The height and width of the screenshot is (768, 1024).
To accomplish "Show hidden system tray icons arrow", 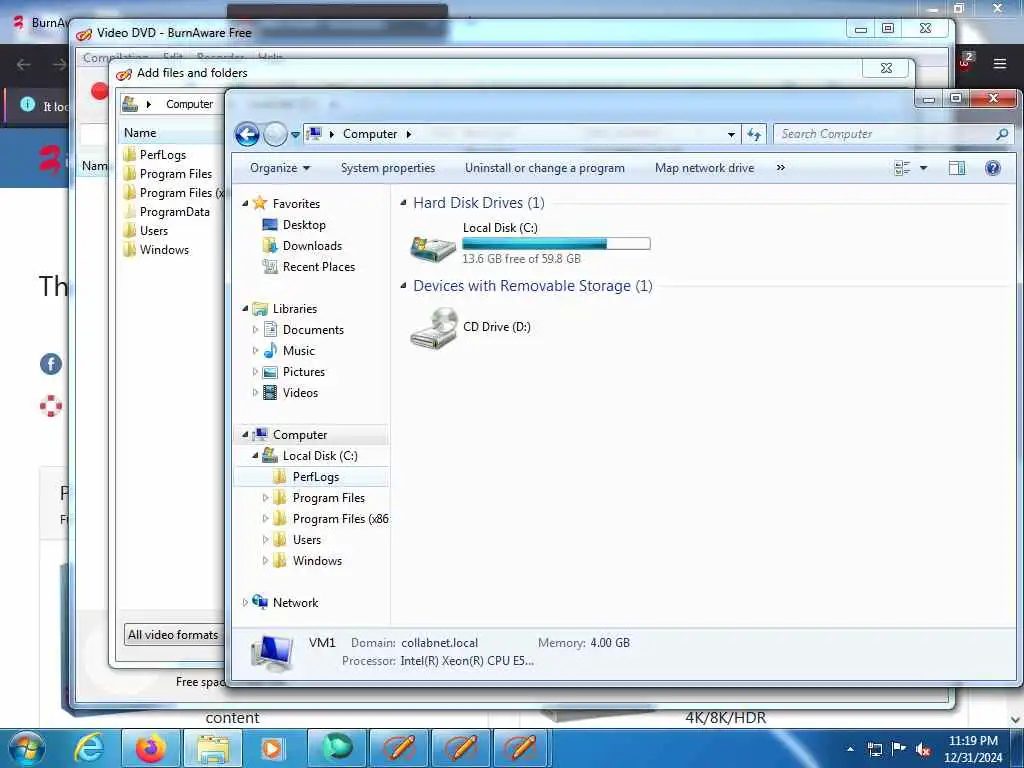I will pyautogui.click(x=850, y=749).
